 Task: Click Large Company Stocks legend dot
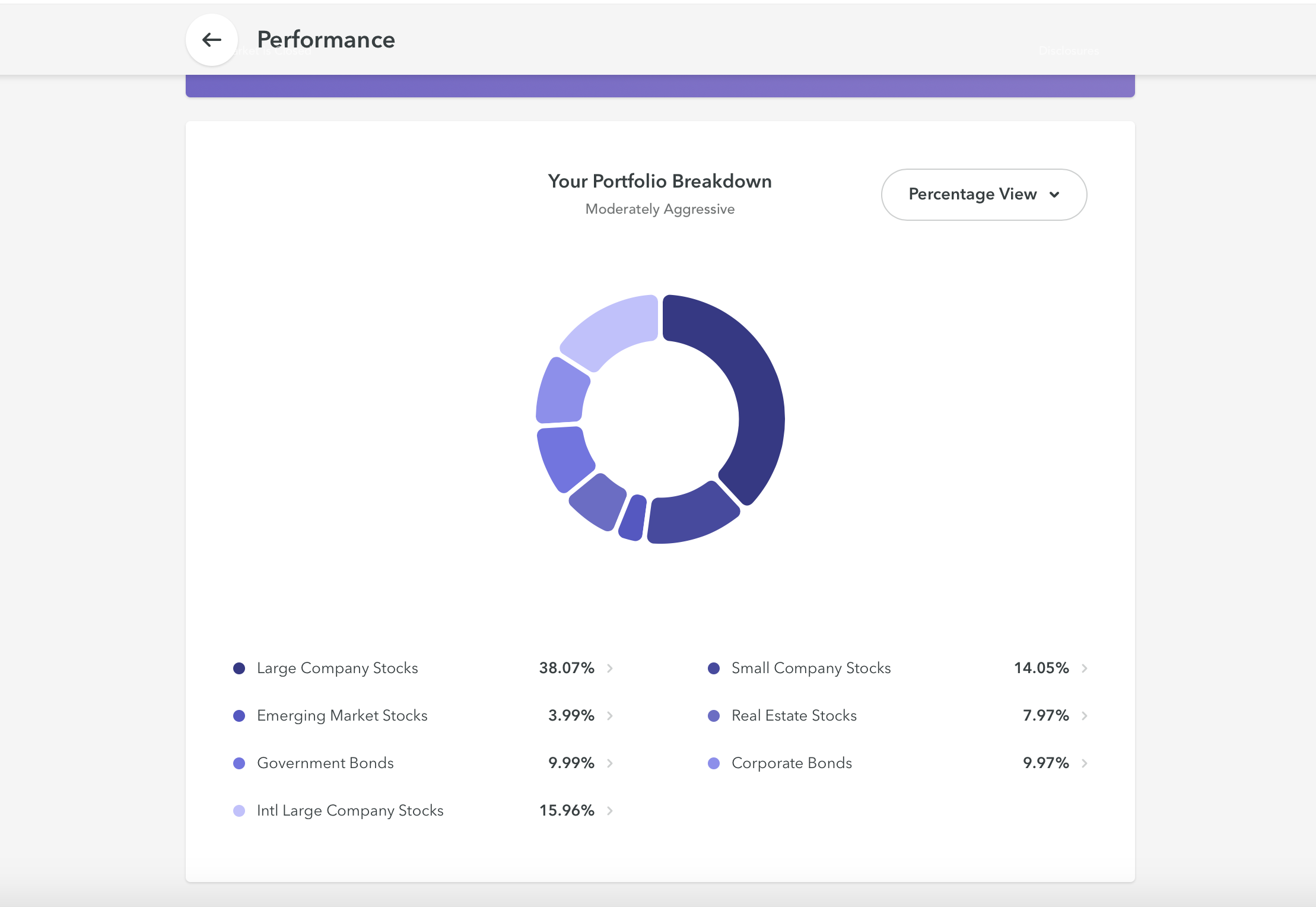pos(239,668)
